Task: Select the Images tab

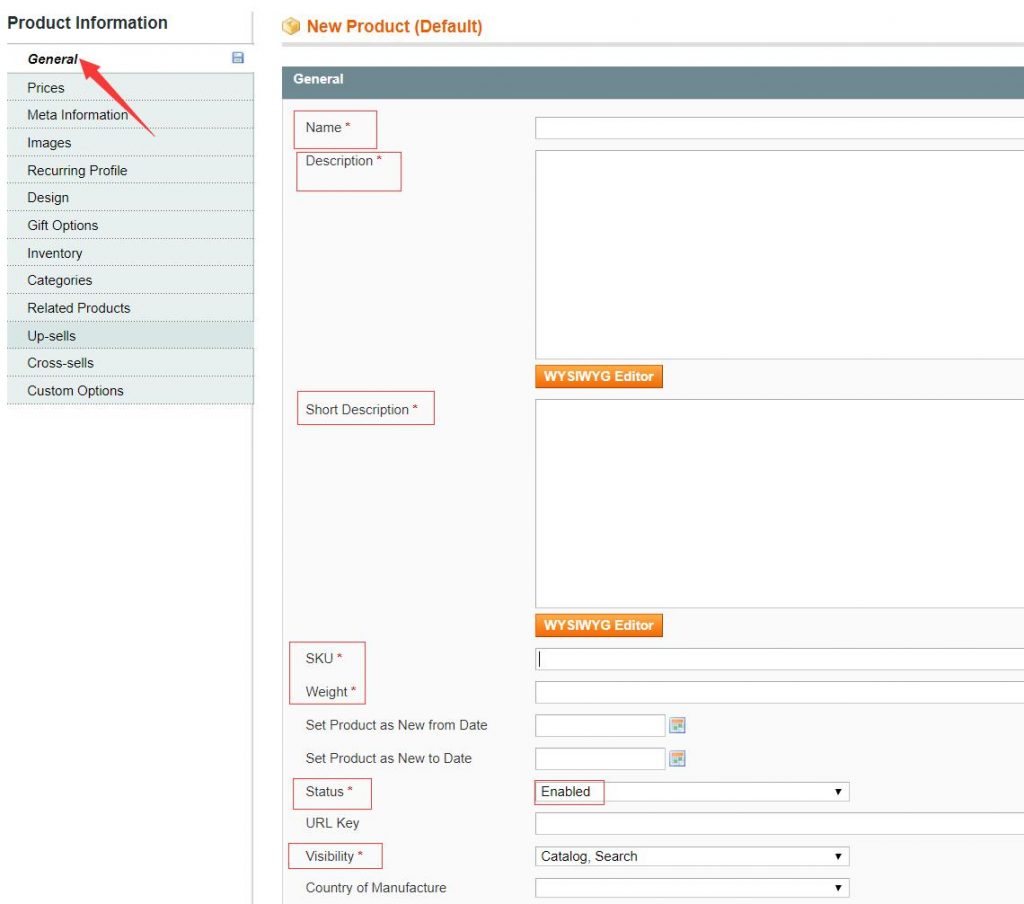Action: [x=49, y=143]
